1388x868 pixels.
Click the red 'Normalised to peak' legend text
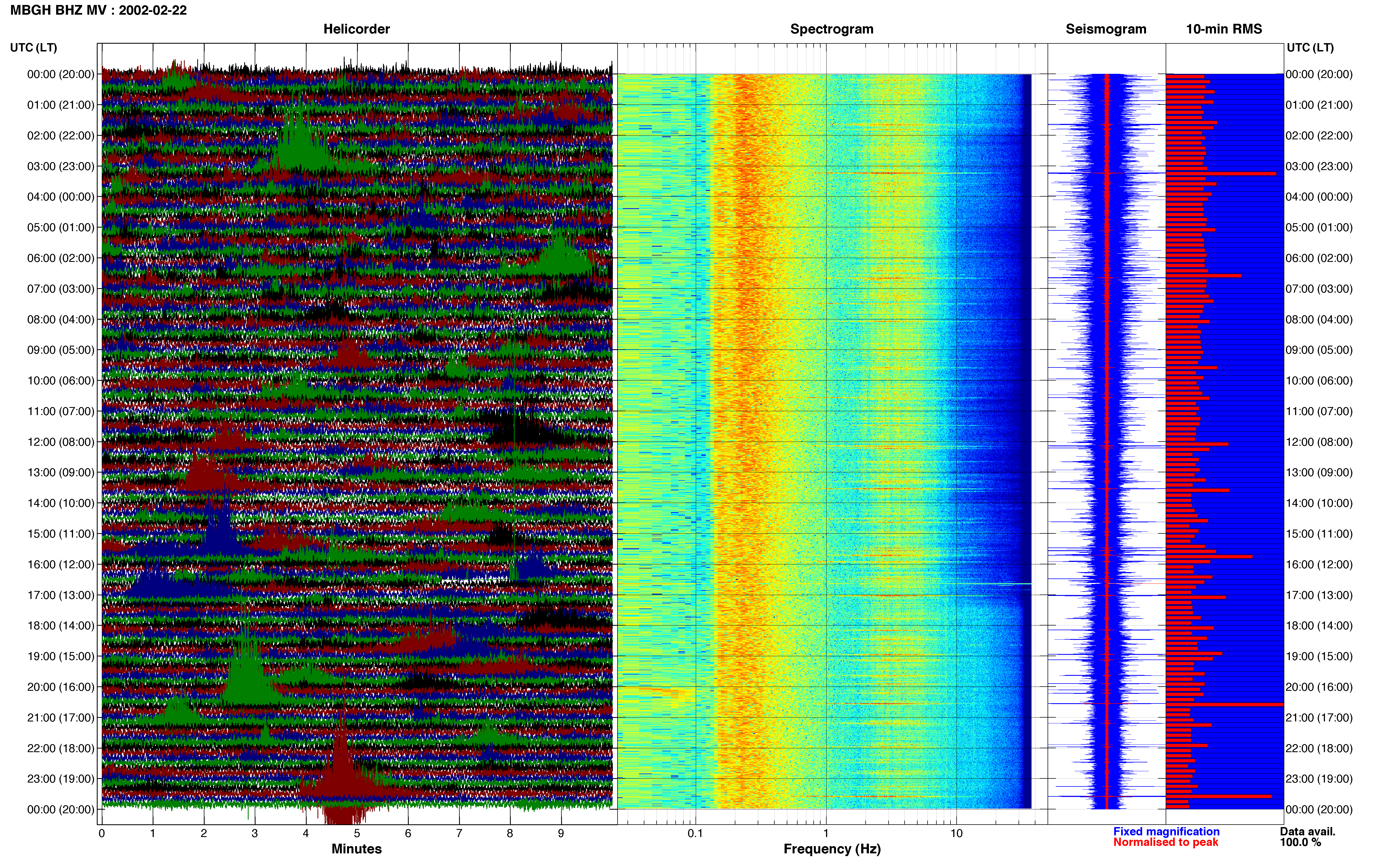click(x=1165, y=843)
